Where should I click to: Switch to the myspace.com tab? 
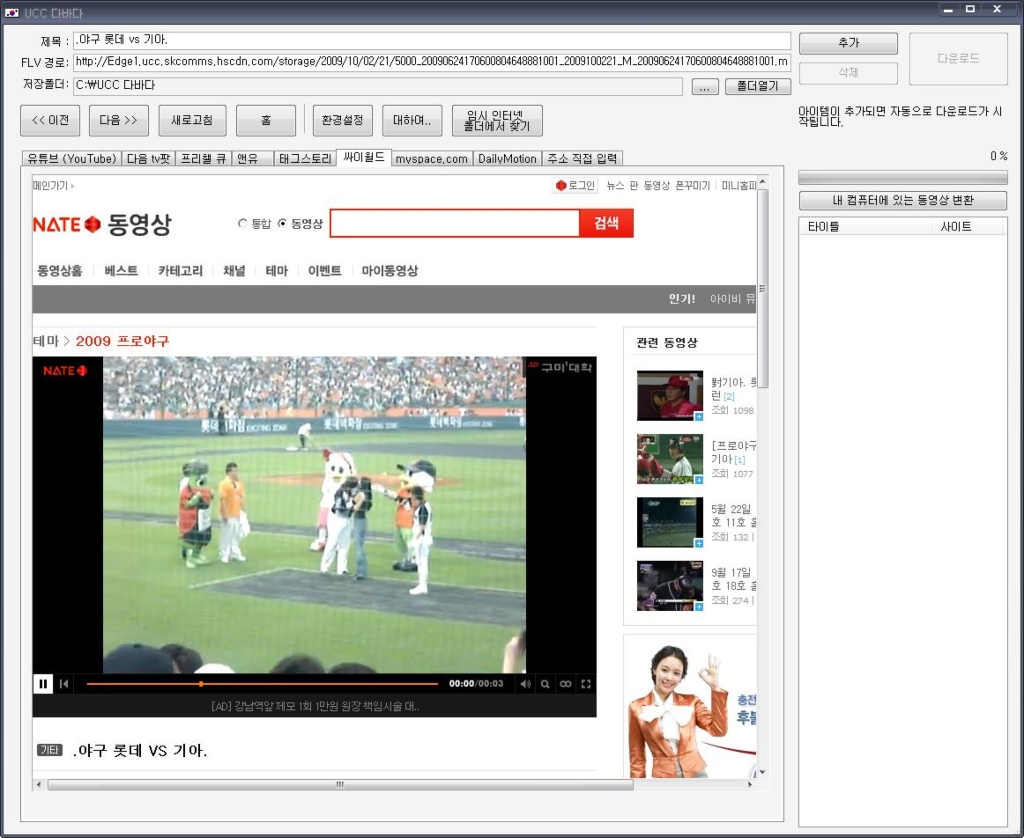[x=432, y=159]
